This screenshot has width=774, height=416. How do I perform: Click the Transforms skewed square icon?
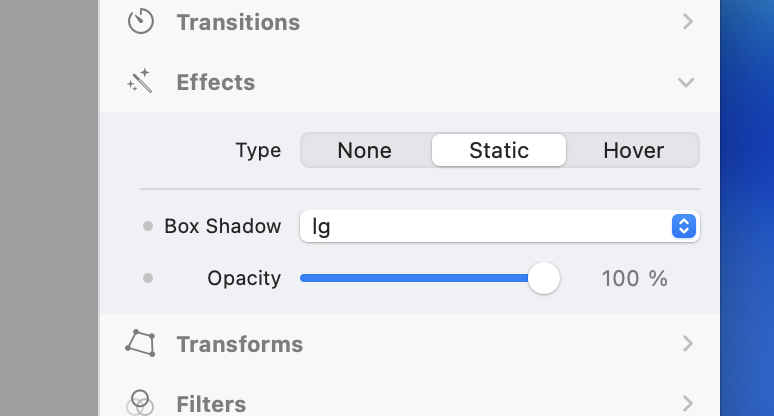pyautogui.click(x=140, y=344)
